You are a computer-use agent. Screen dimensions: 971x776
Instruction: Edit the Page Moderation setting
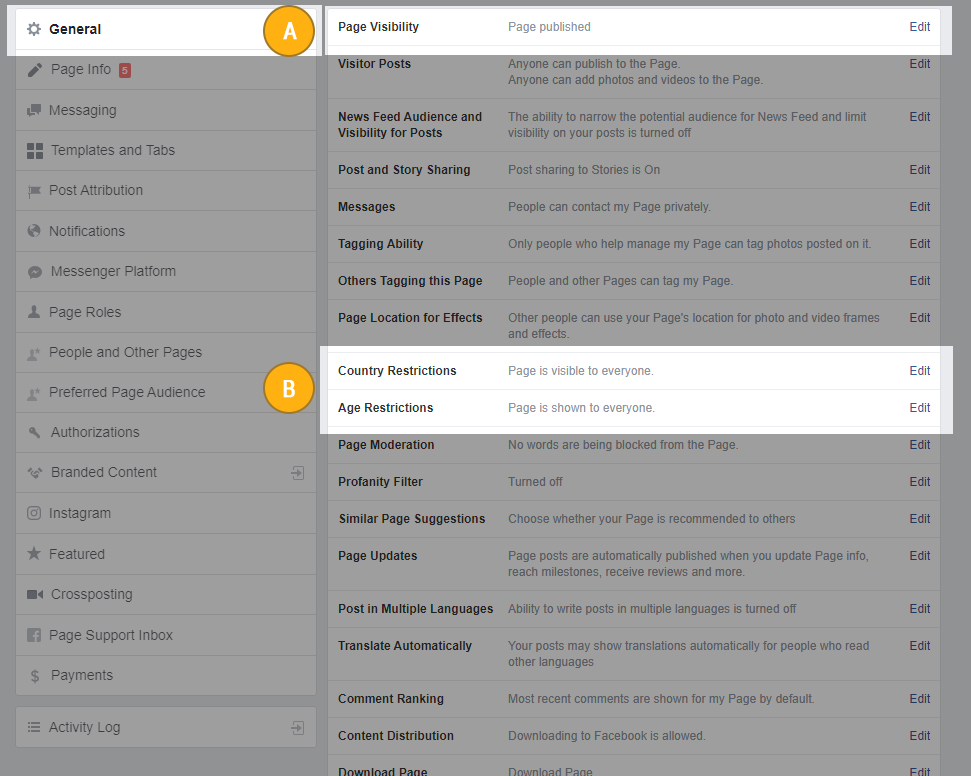tap(920, 445)
